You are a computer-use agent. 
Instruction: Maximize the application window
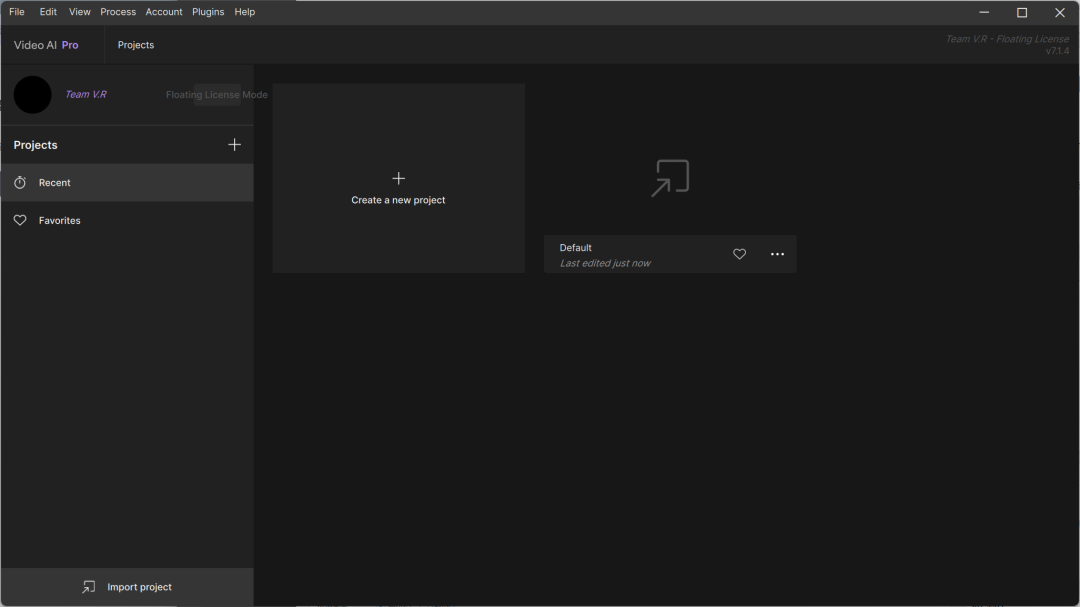click(x=1022, y=13)
